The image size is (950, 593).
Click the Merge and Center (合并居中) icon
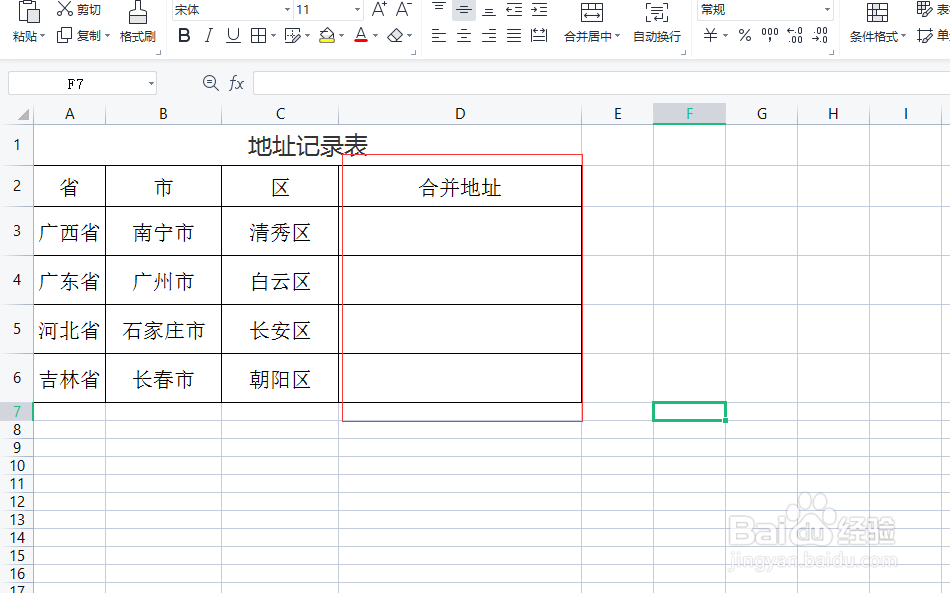(x=592, y=12)
